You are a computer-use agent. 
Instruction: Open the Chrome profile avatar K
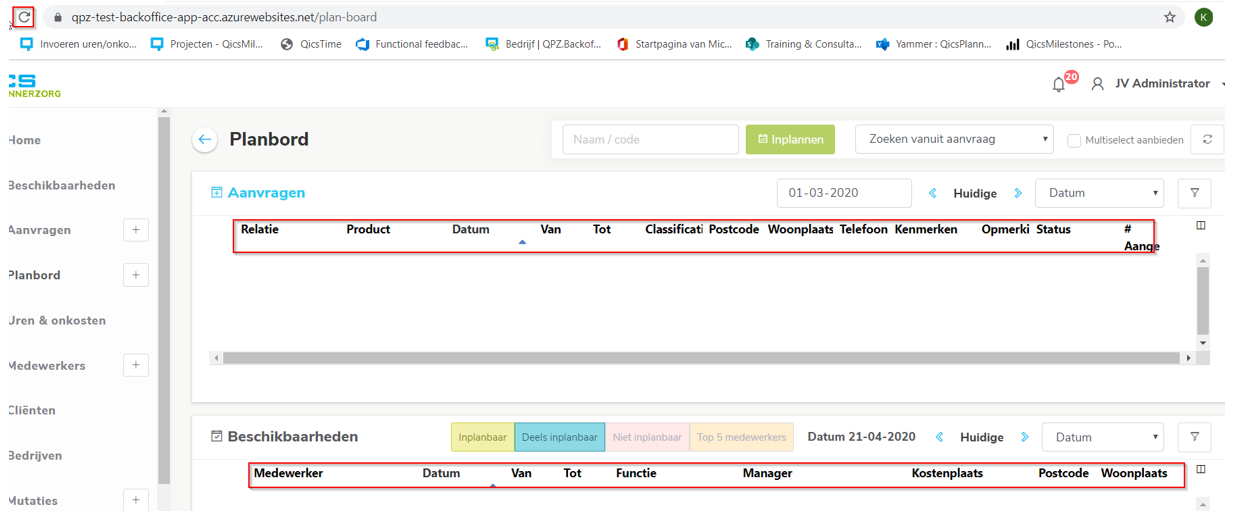(x=1204, y=17)
